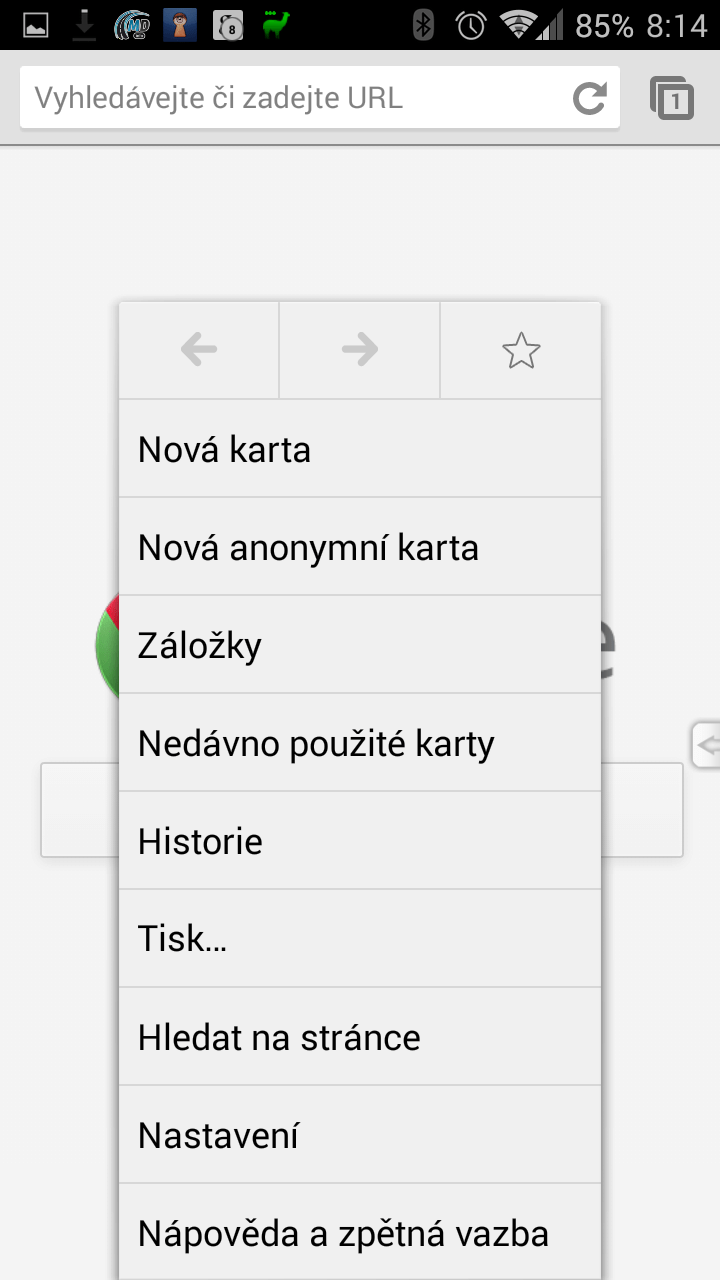
Task: Tap the back arrow in the menu
Action: (x=199, y=350)
